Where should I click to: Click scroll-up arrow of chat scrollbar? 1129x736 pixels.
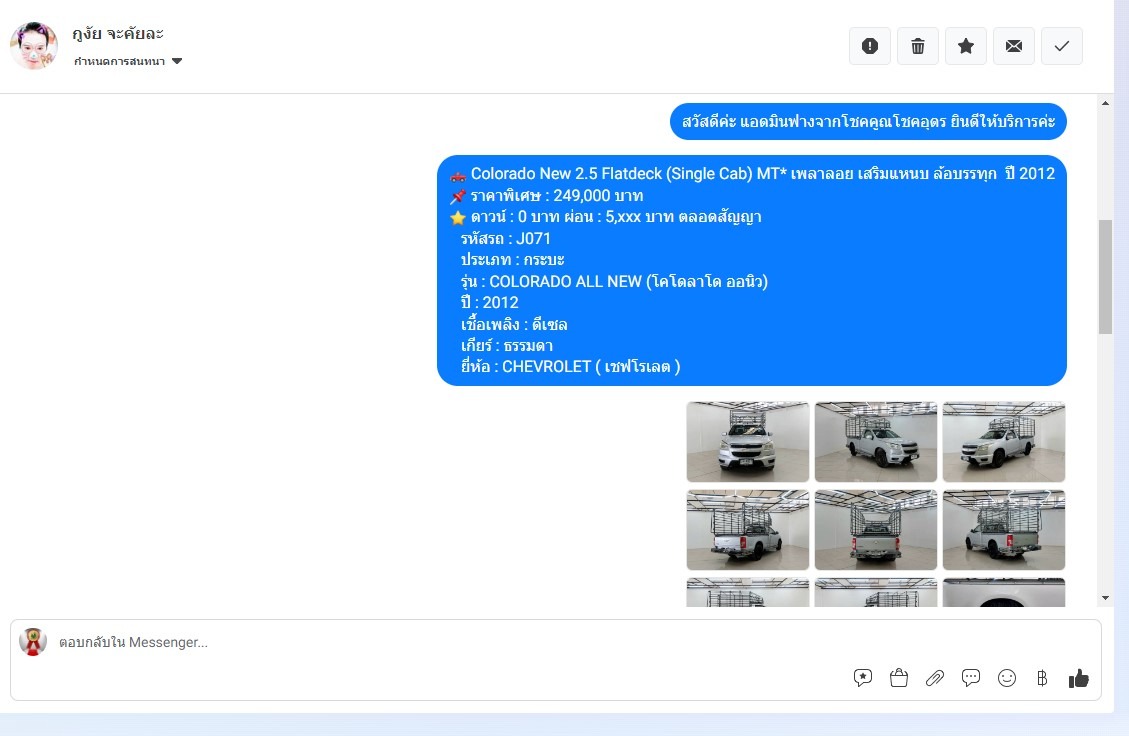(1105, 103)
